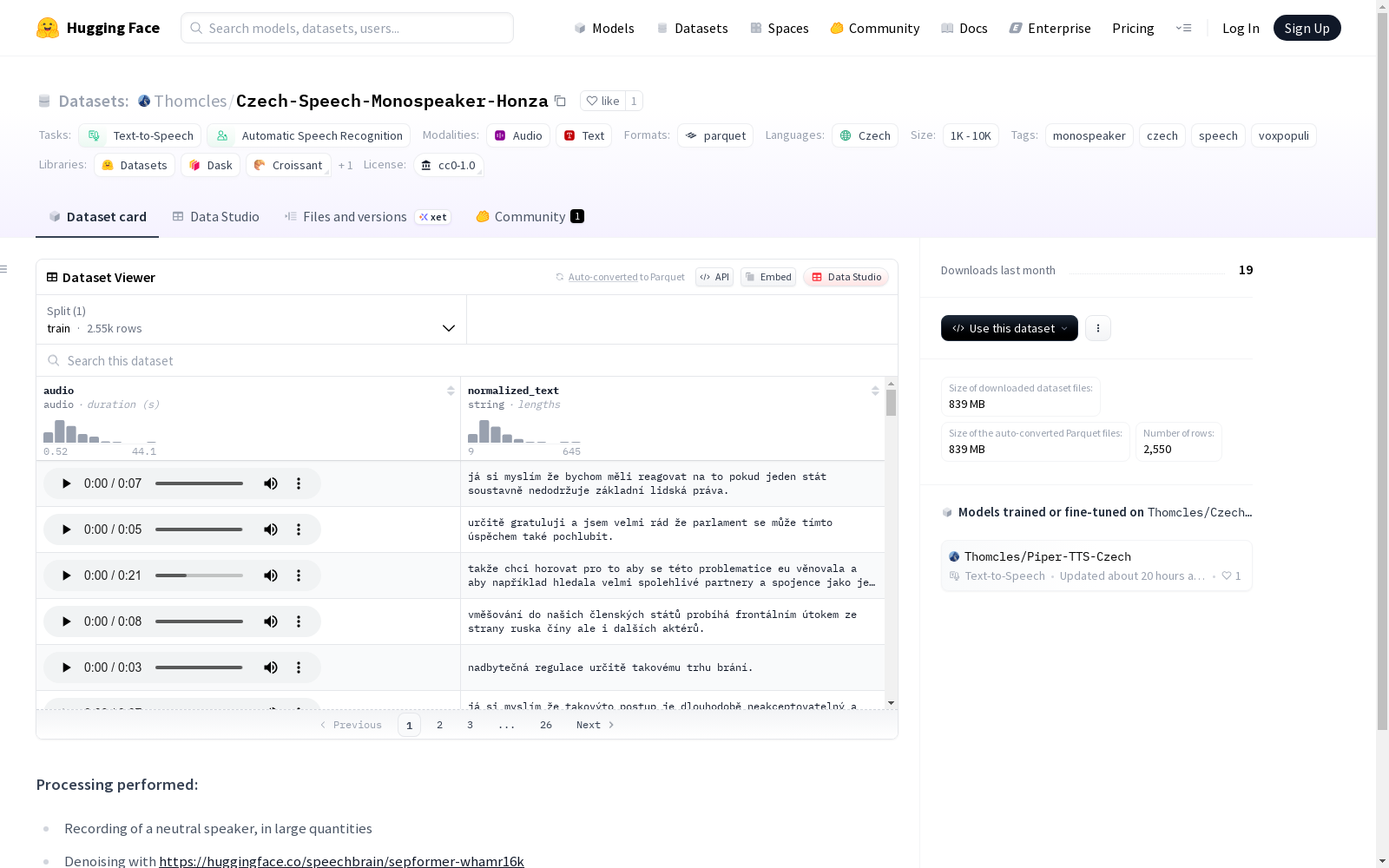Focus the Search this dataset field

point(467,360)
